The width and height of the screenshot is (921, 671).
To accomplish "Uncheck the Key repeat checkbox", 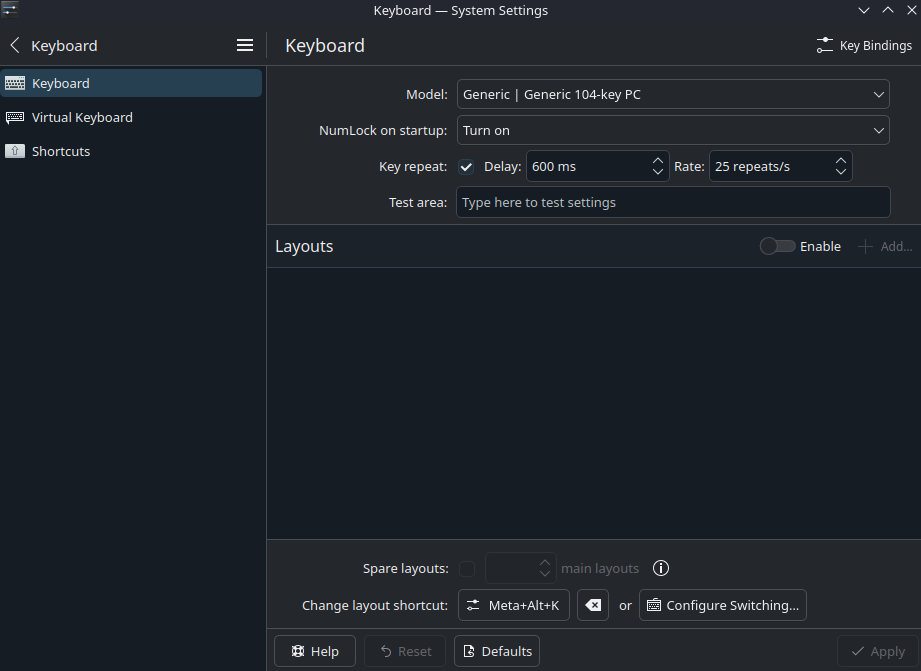I will tap(466, 167).
